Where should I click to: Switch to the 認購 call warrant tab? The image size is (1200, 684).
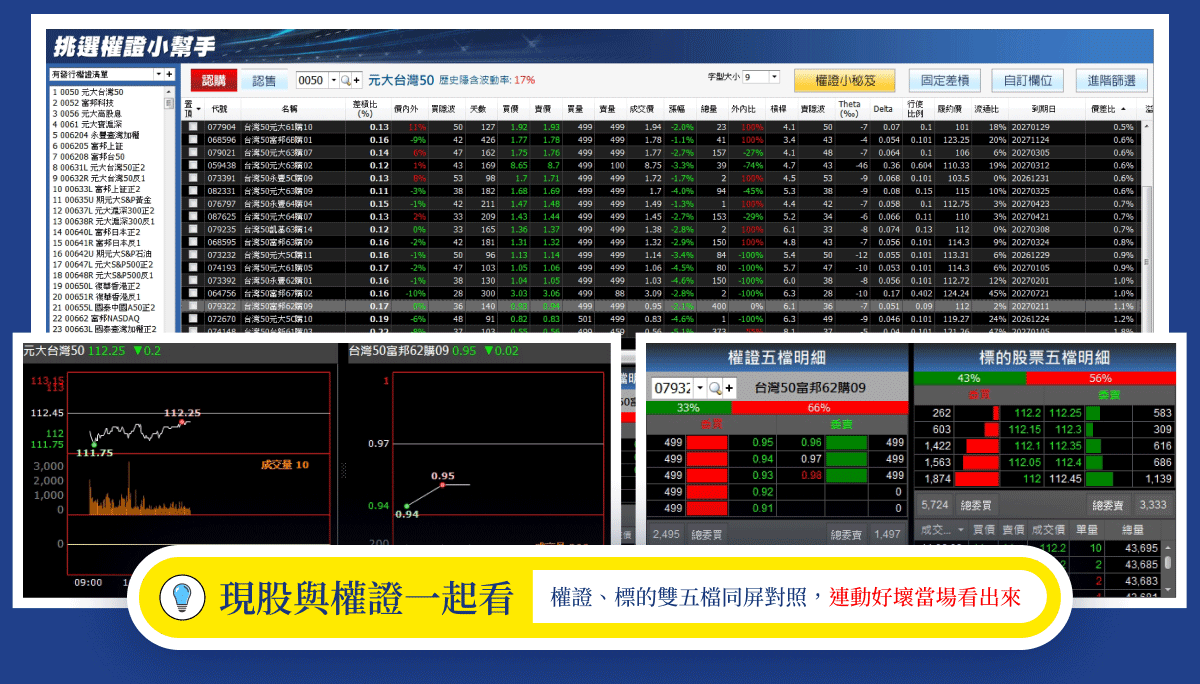214,81
